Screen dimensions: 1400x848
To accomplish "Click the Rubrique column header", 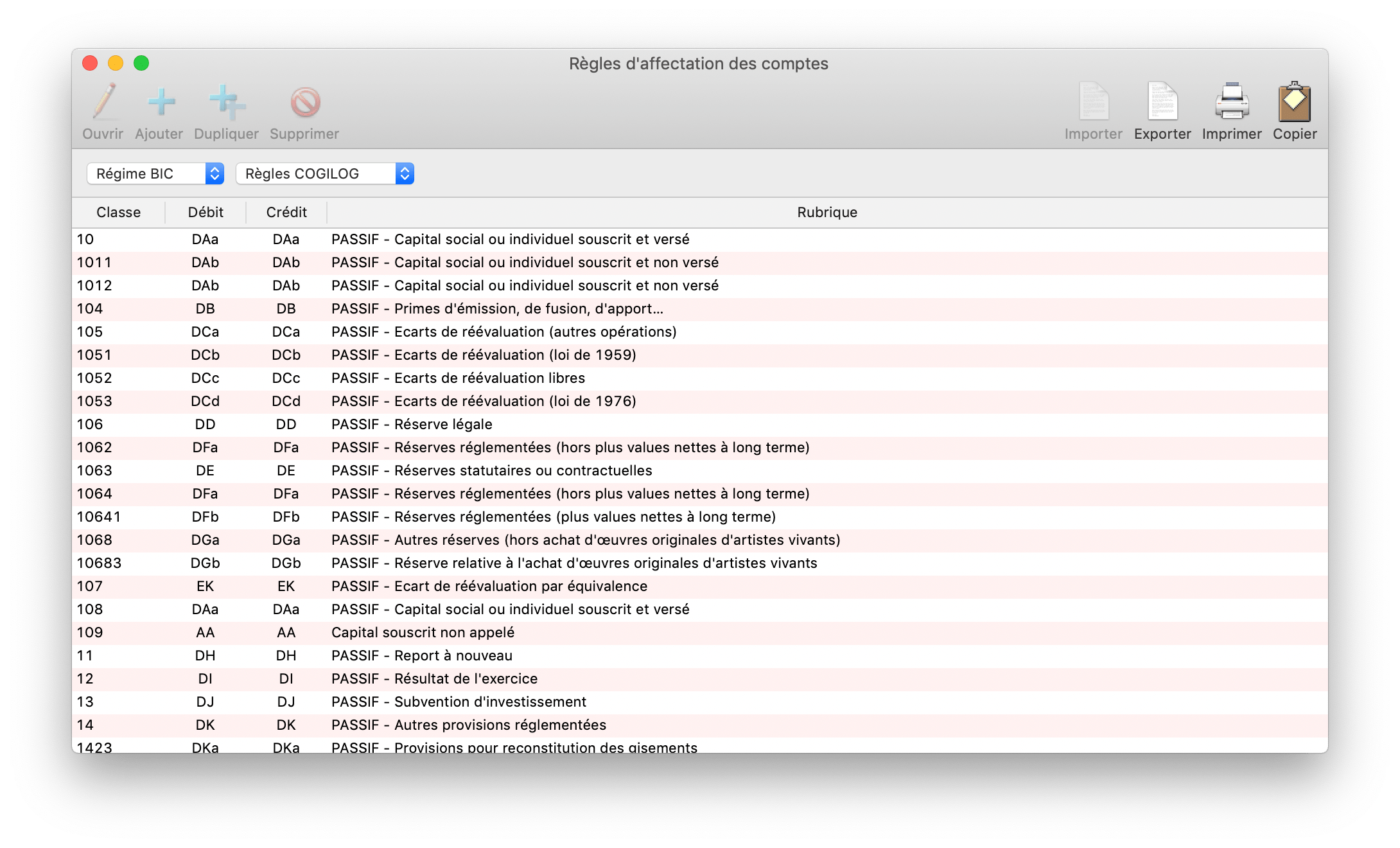I will click(x=827, y=212).
